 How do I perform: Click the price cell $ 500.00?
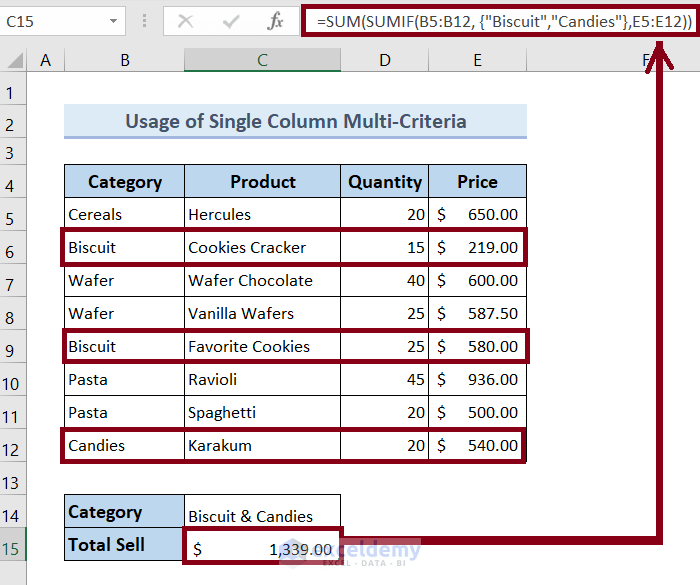[x=478, y=413]
